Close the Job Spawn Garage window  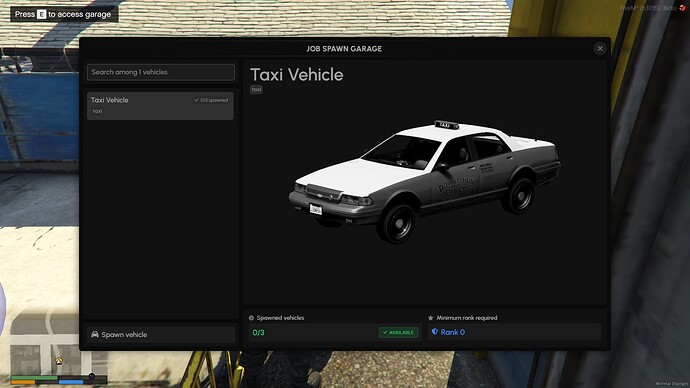pyautogui.click(x=600, y=48)
